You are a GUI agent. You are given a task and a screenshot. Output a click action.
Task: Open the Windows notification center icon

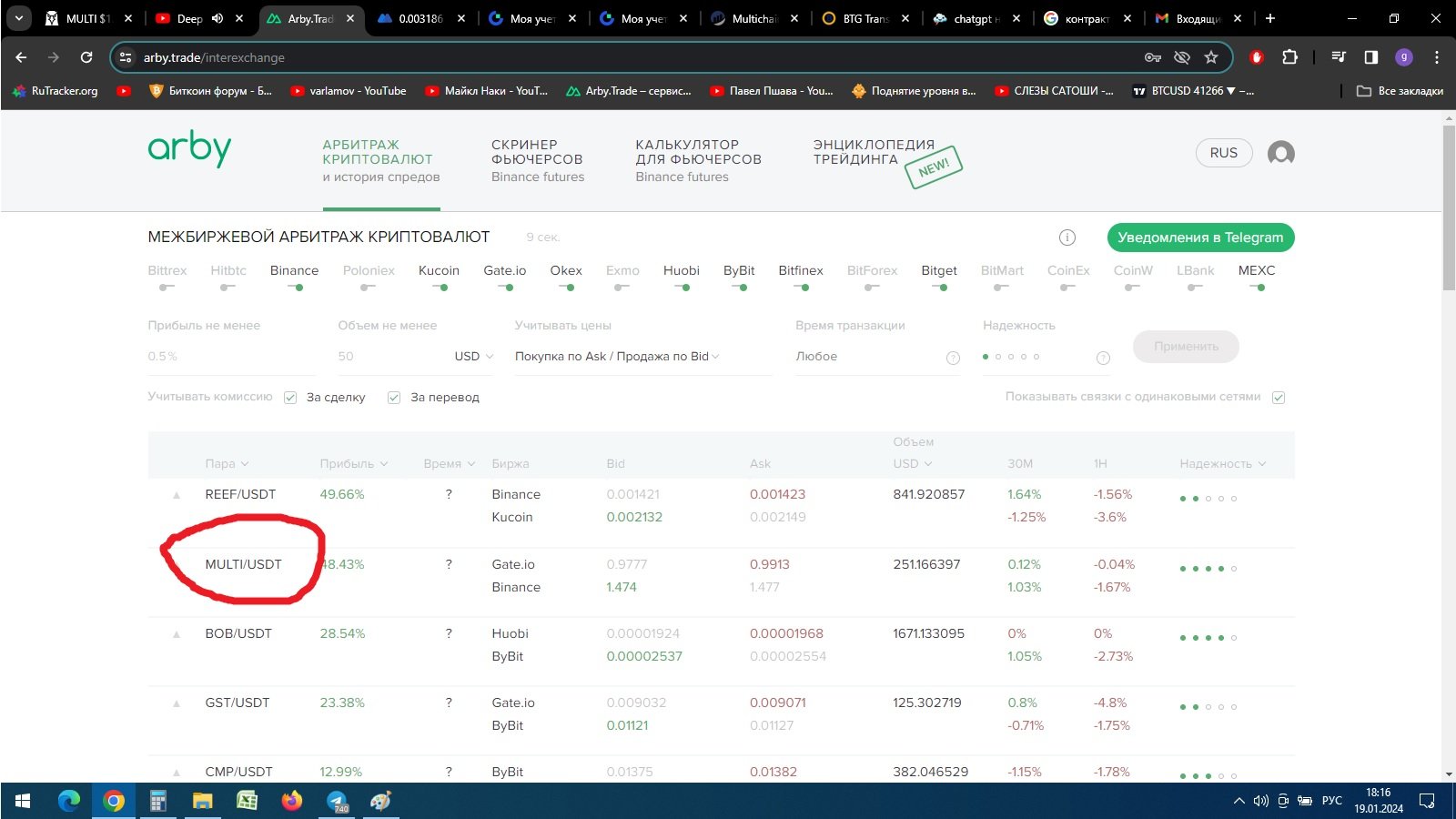(1428, 801)
